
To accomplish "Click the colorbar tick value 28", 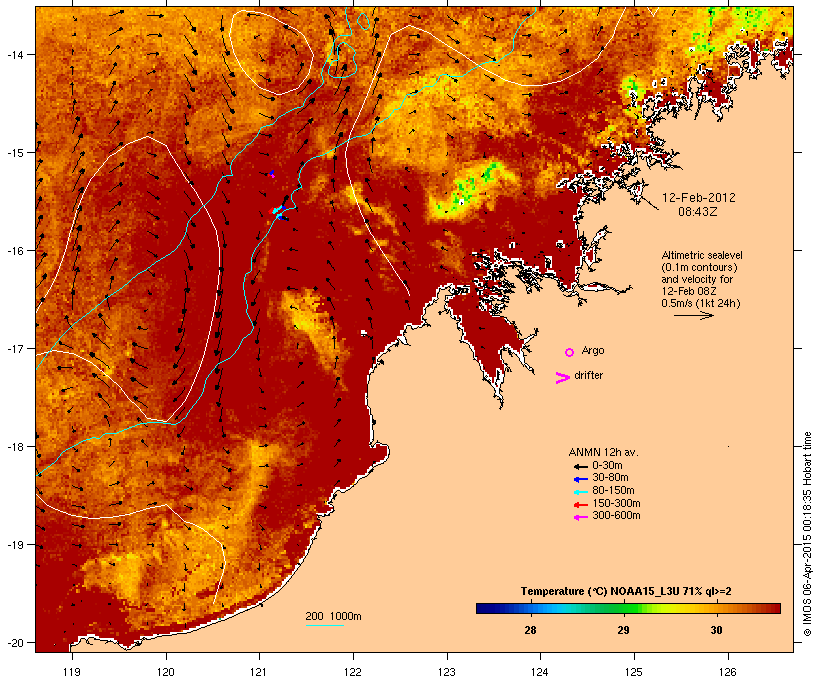I will pyautogui.click(x=530, y=630).
